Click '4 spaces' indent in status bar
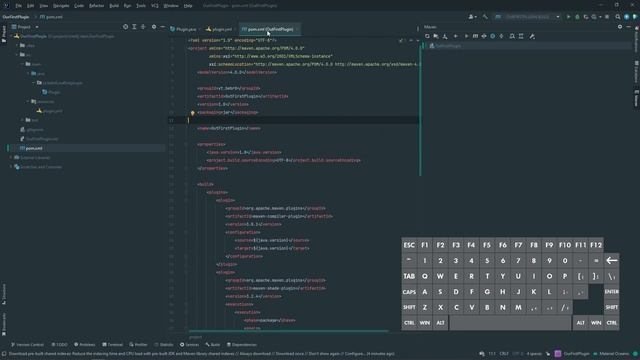The height and width of the screenshot is (360, 640). 534,354
